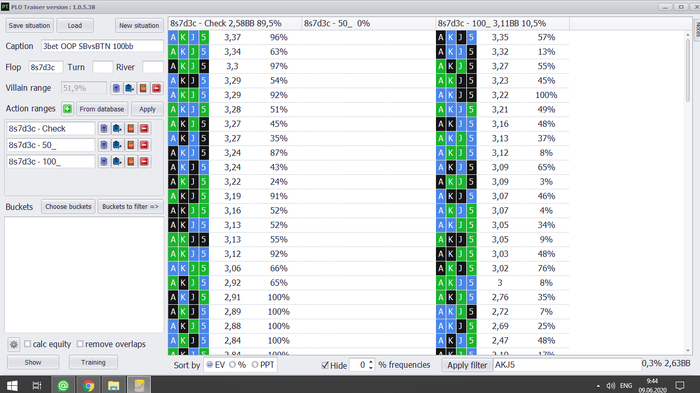700x393 pixels.
Task: Remove the 8s7d3c - 50_ range
Action: 144,145
